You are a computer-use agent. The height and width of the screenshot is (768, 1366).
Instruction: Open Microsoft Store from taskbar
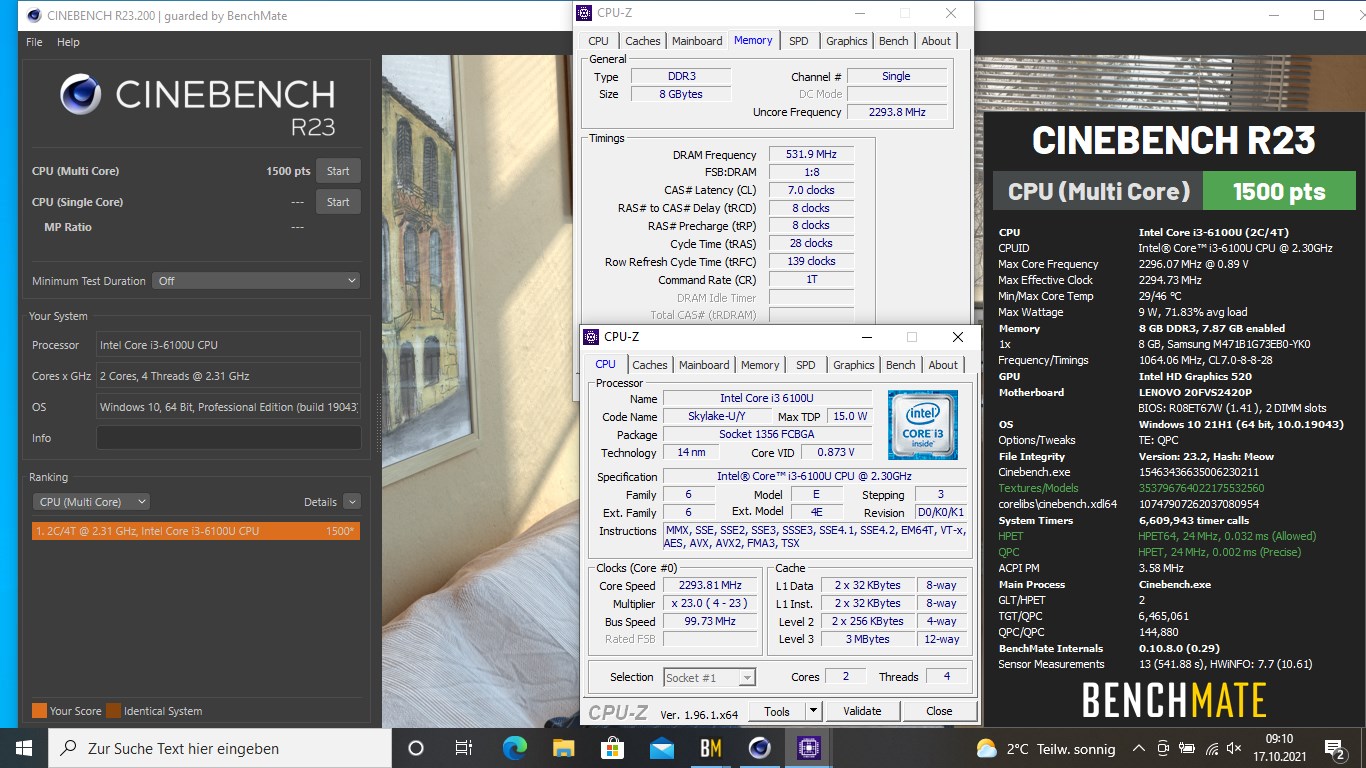(612, 748)
